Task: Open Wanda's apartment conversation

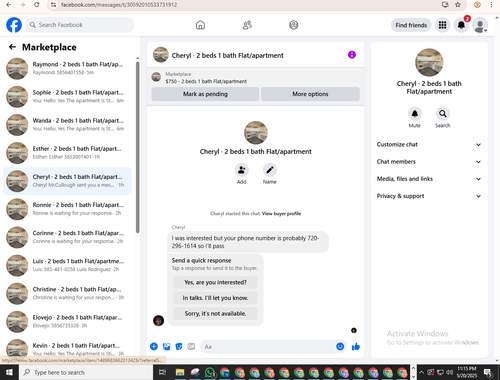Action: [67, 125]
